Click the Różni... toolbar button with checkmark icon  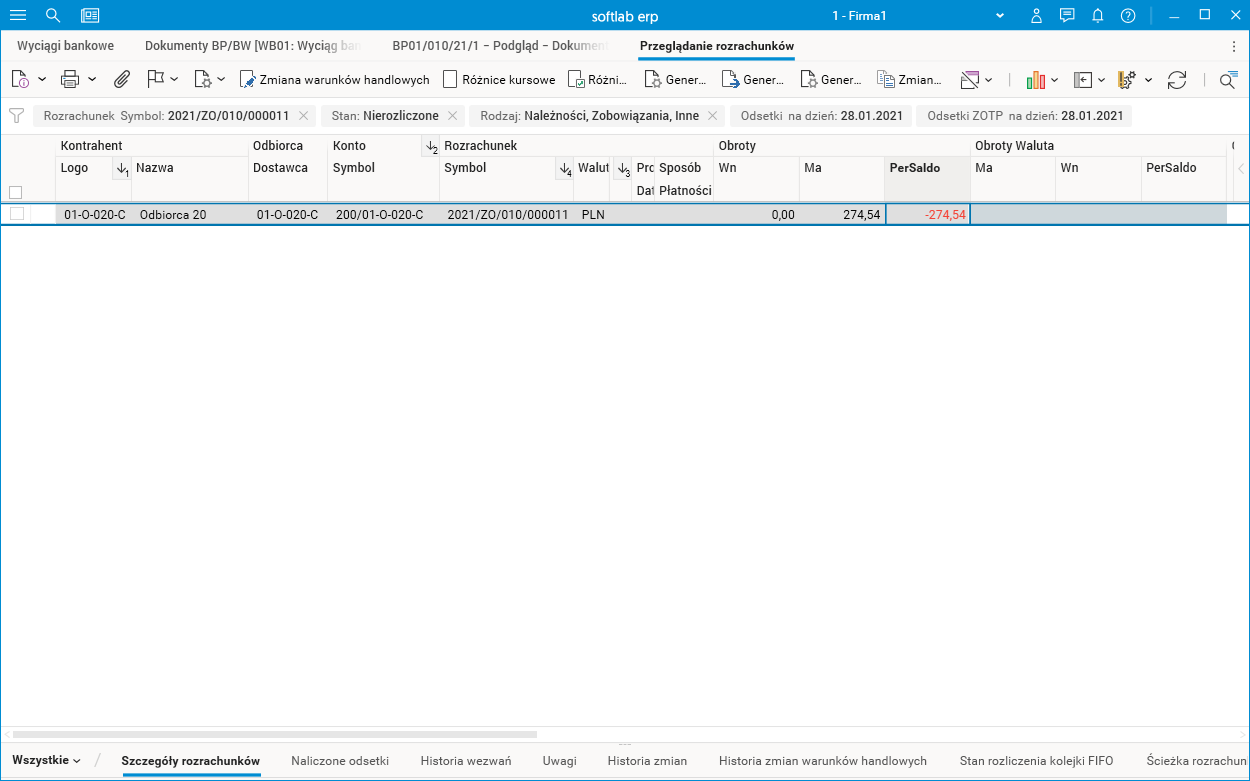[598, 79]
